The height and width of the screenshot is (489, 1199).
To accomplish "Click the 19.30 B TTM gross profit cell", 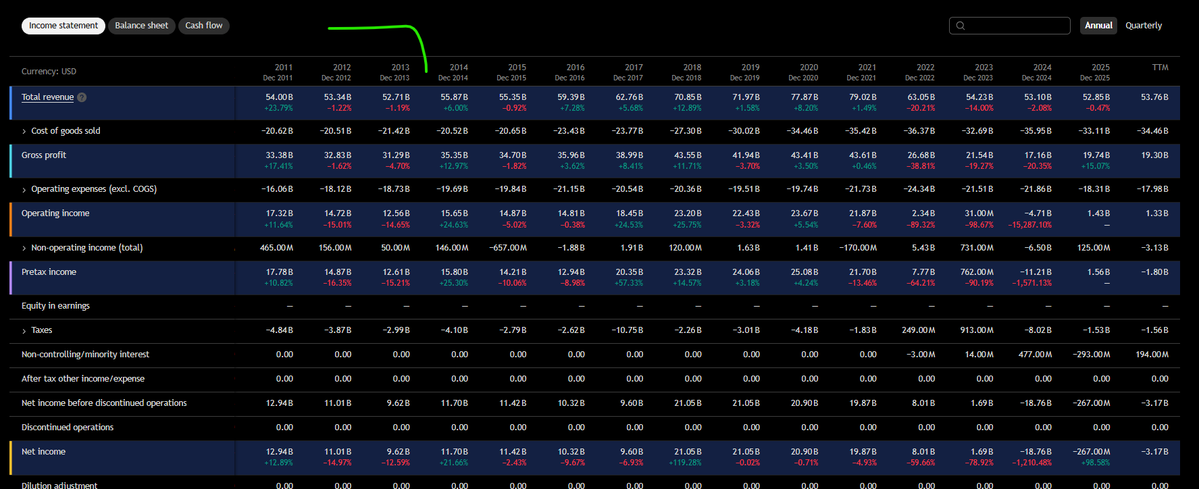I will (x=1155, y=155).
